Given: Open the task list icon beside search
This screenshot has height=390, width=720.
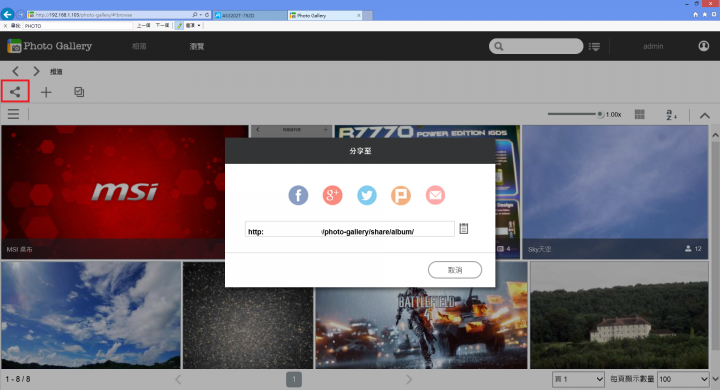Looking at the screenshot, I should click(594, 46).
